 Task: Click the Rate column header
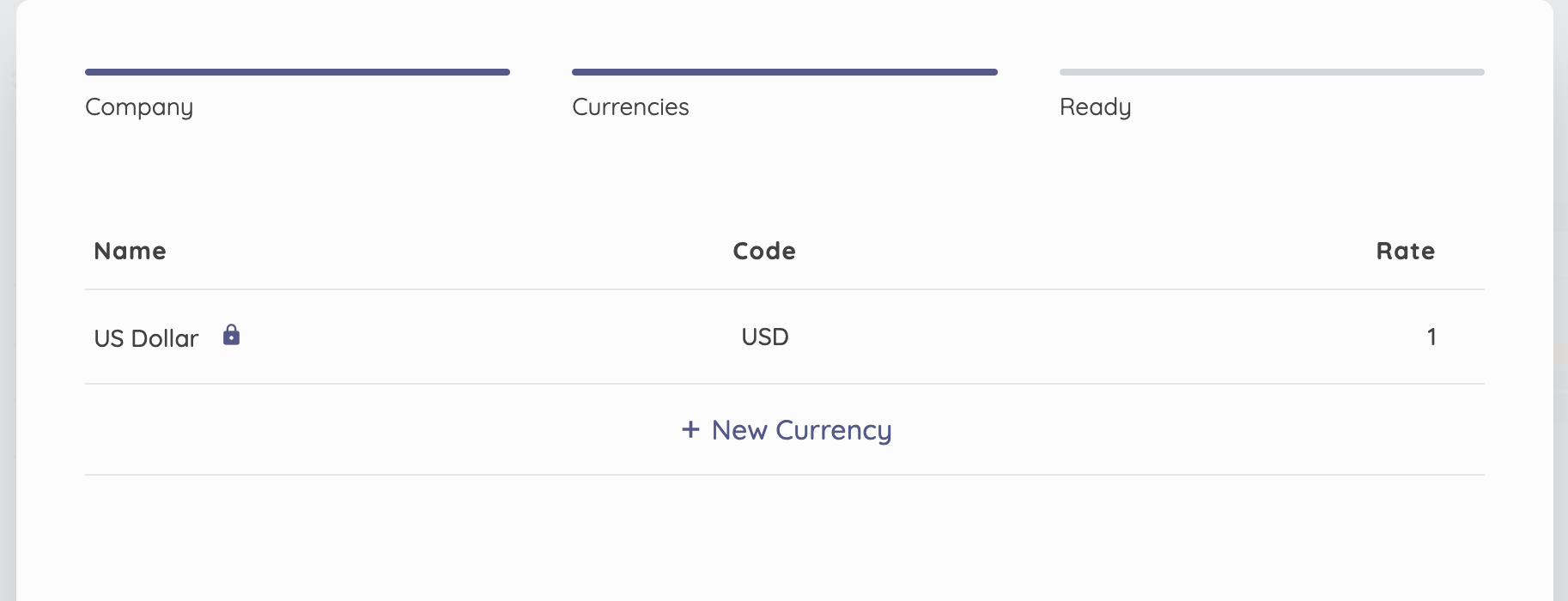[1406, 251]
